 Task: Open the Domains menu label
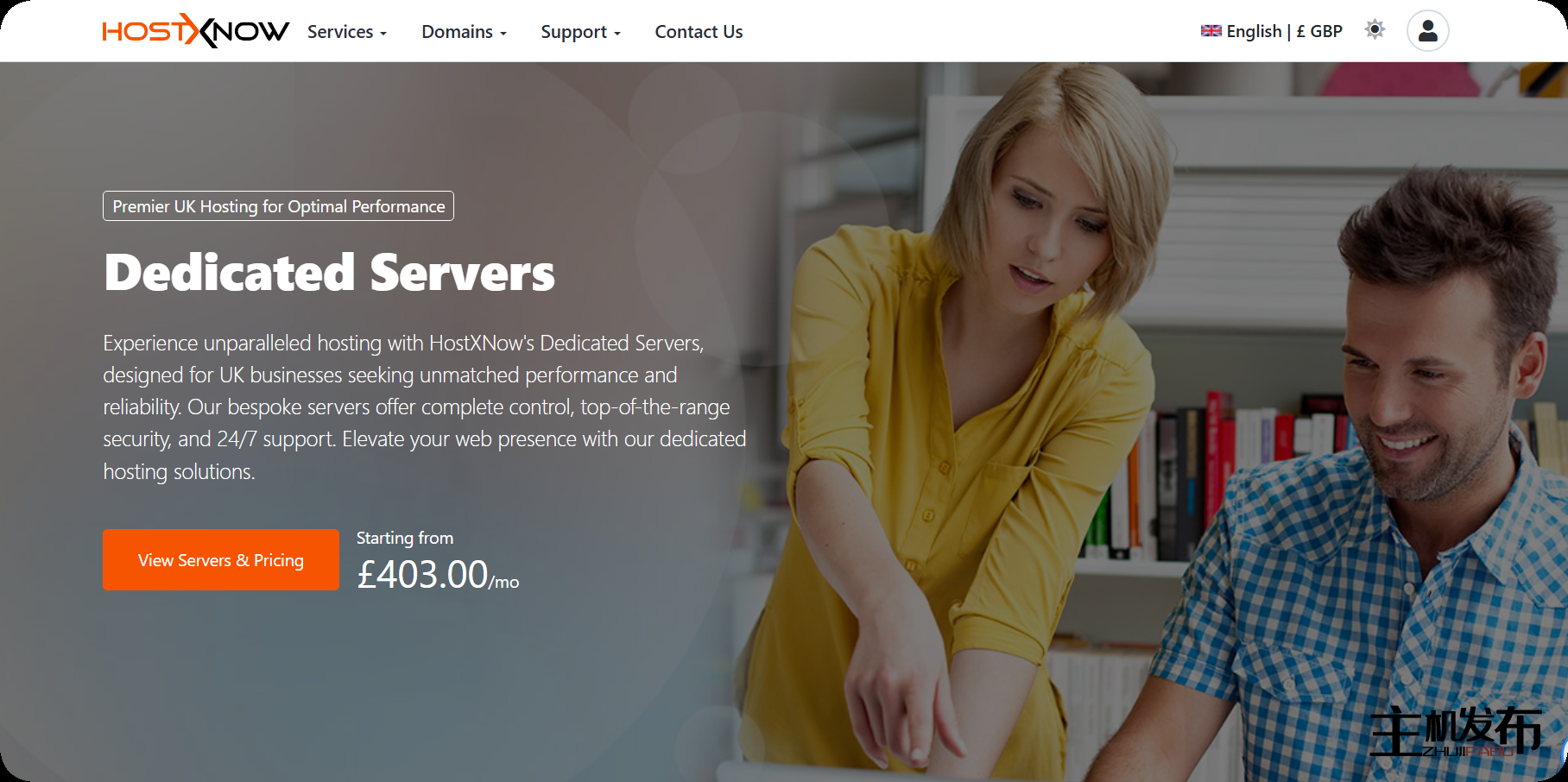coord(457,32)
